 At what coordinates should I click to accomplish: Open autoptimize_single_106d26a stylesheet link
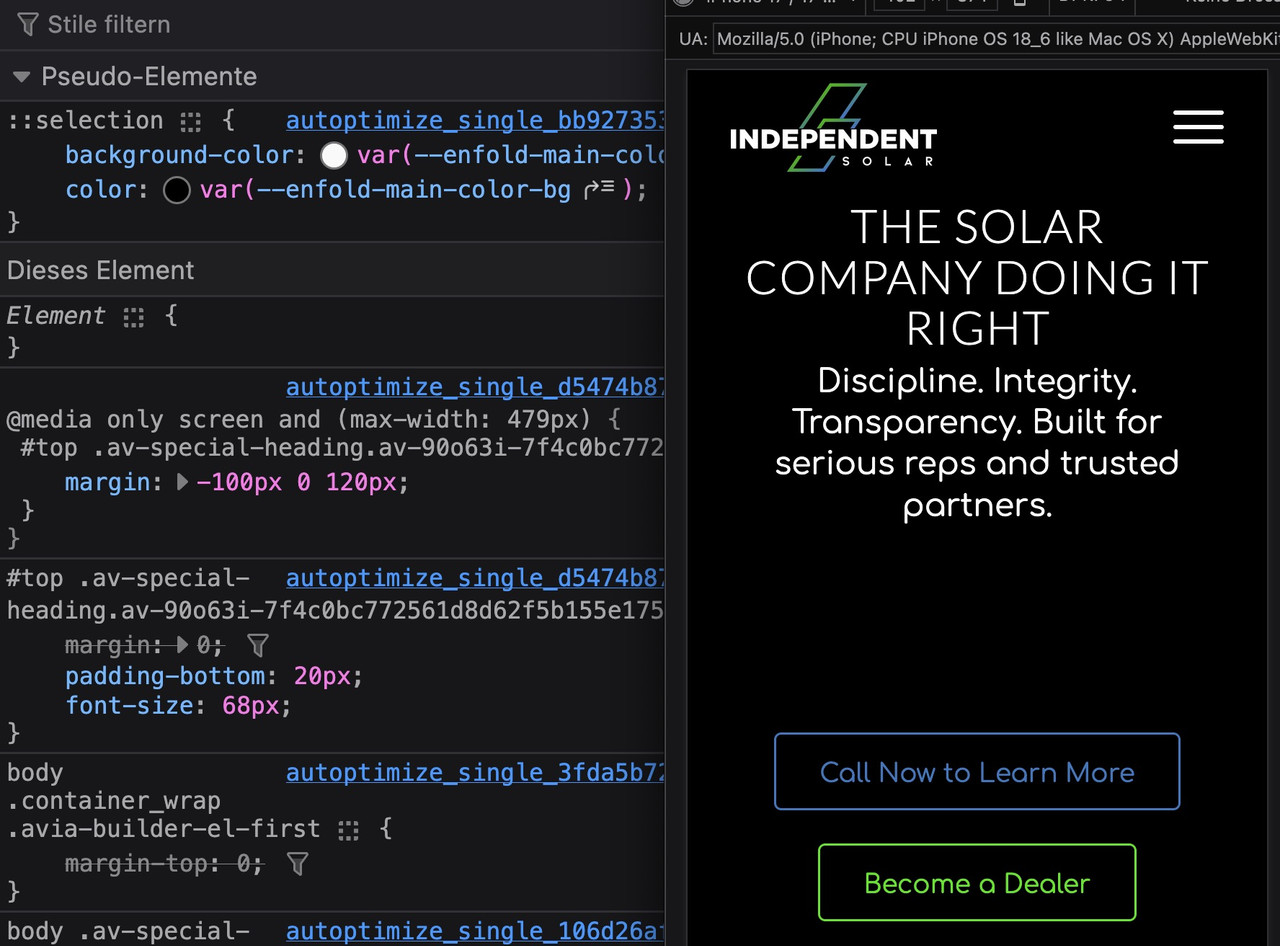(x=475, y=932)
